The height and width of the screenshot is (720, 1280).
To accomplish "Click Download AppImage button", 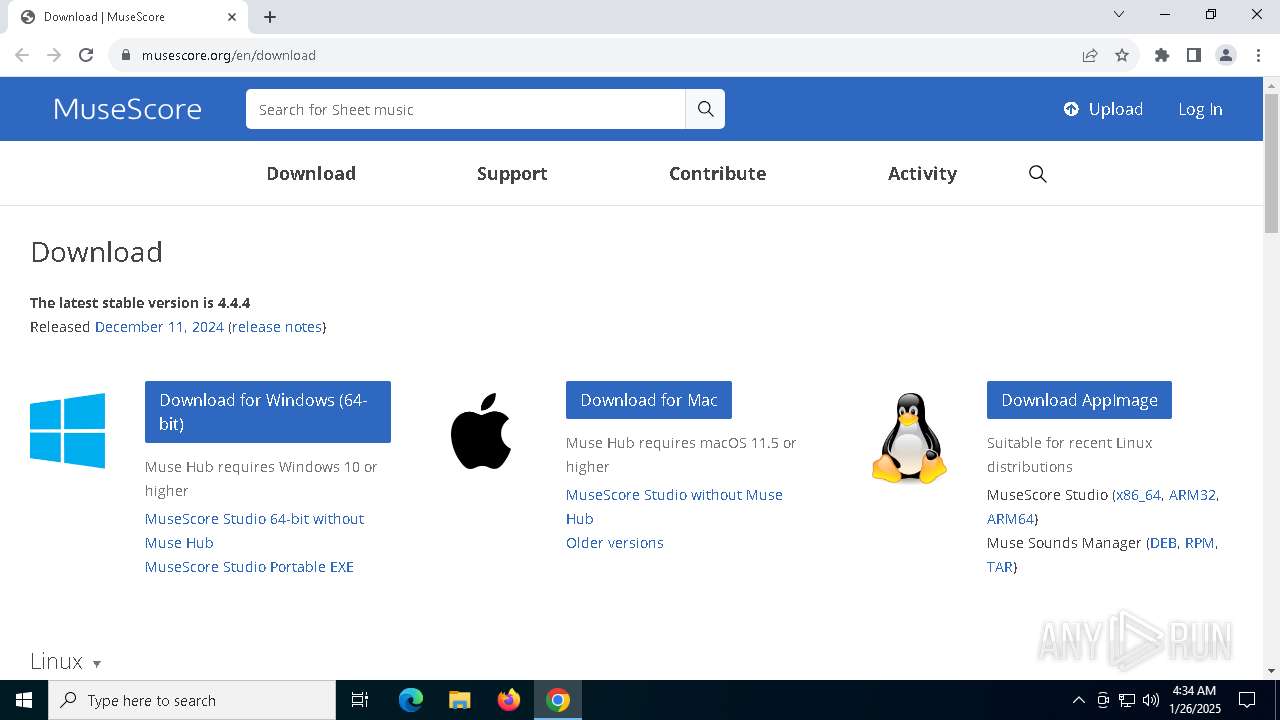I will pyautogui.click(x=1079, y=400).
